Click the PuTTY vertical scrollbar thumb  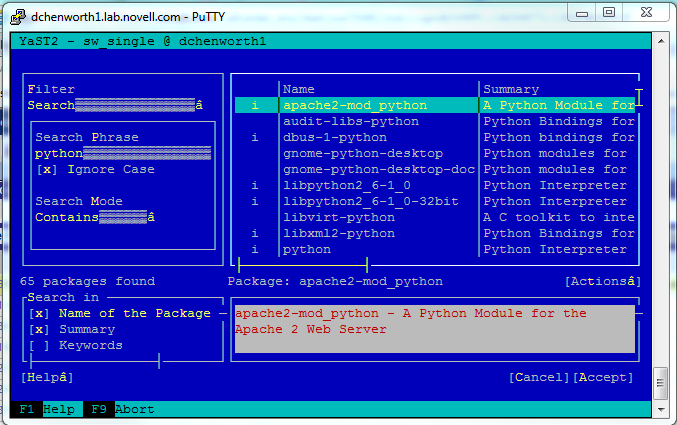click(x=661, y=383)
